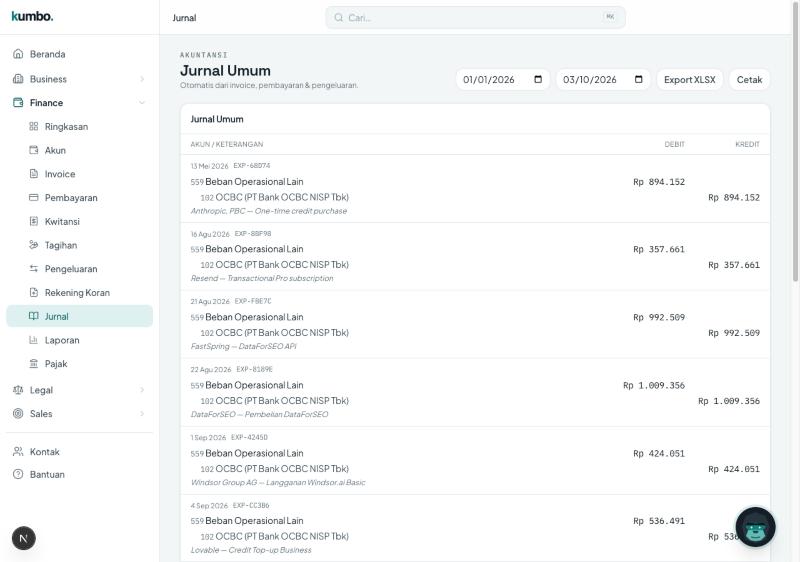Click the Laporan chart icon
The height and width of the screenshot is (562, 800).
tap(34, 340)
